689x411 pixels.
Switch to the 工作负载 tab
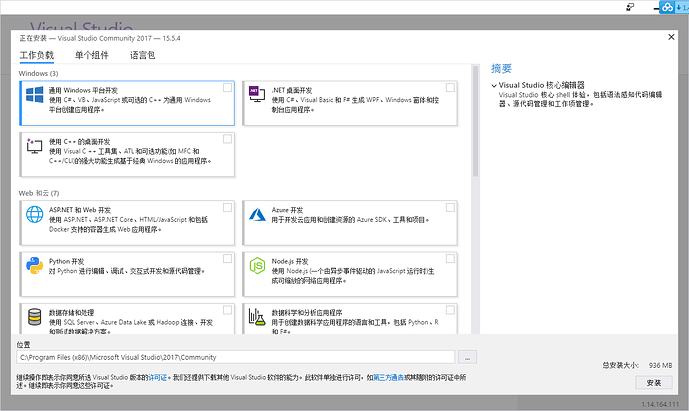point(37,55)
